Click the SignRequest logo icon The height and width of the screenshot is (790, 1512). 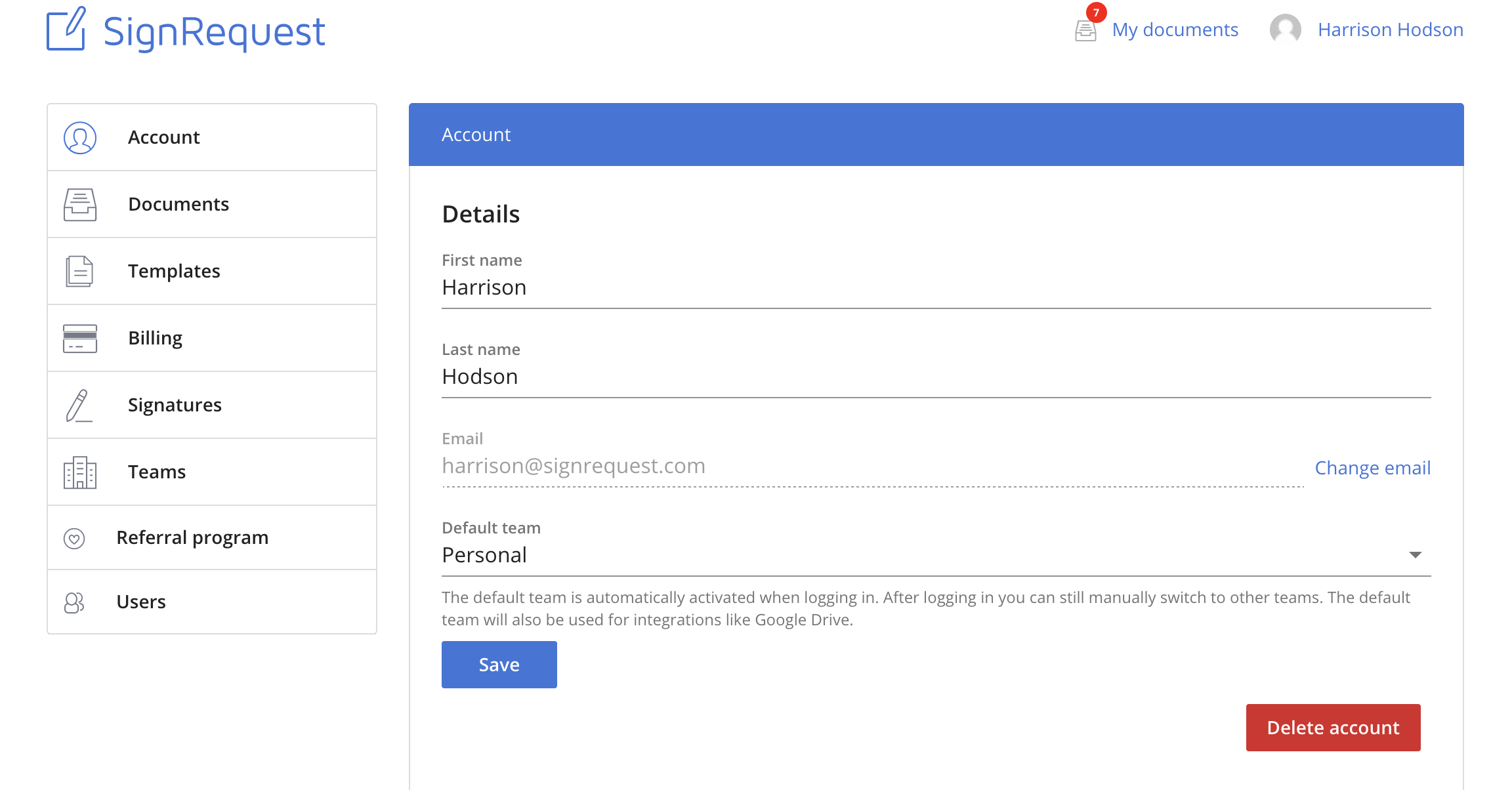click(x=66, y=29)
